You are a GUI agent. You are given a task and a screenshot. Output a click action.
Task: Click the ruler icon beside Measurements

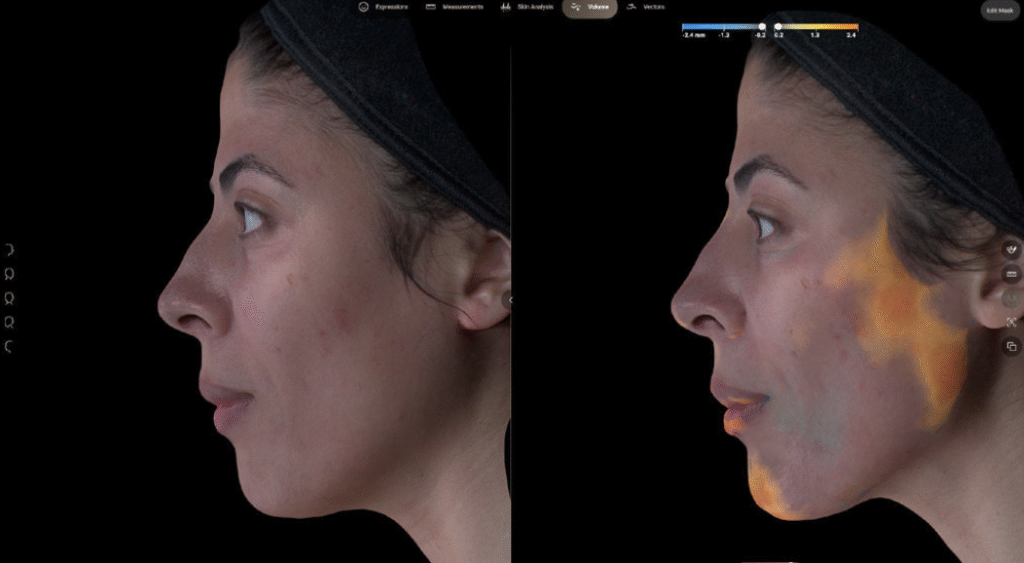(430, 7)
